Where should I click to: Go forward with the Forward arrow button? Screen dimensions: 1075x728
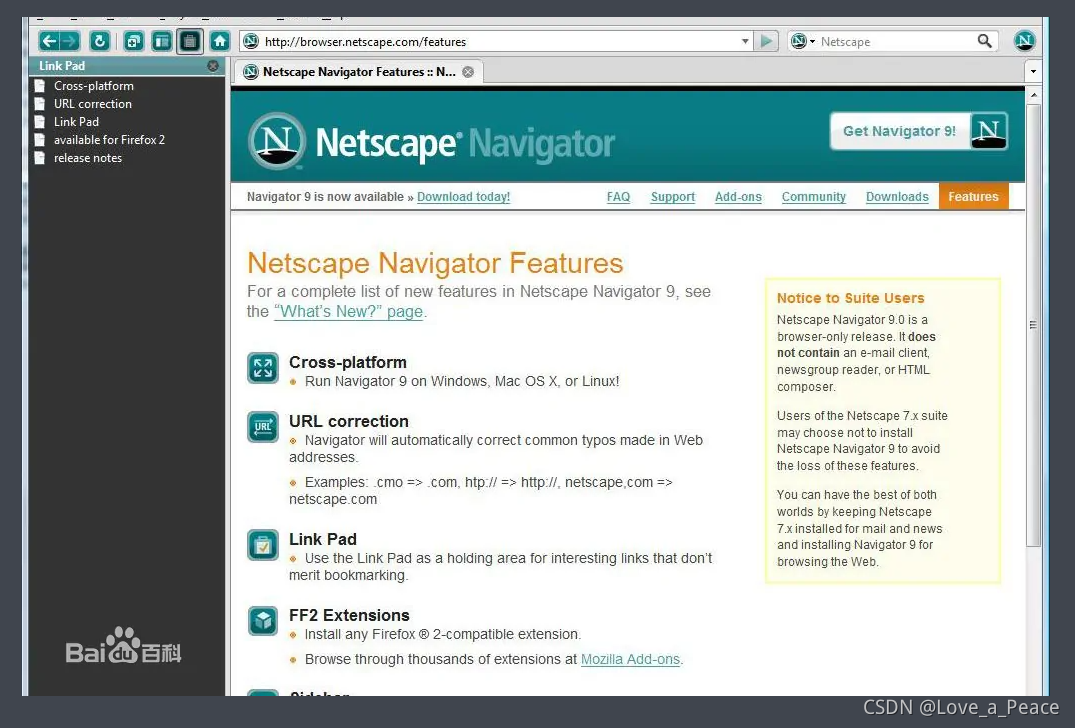[x=70, y=41]
